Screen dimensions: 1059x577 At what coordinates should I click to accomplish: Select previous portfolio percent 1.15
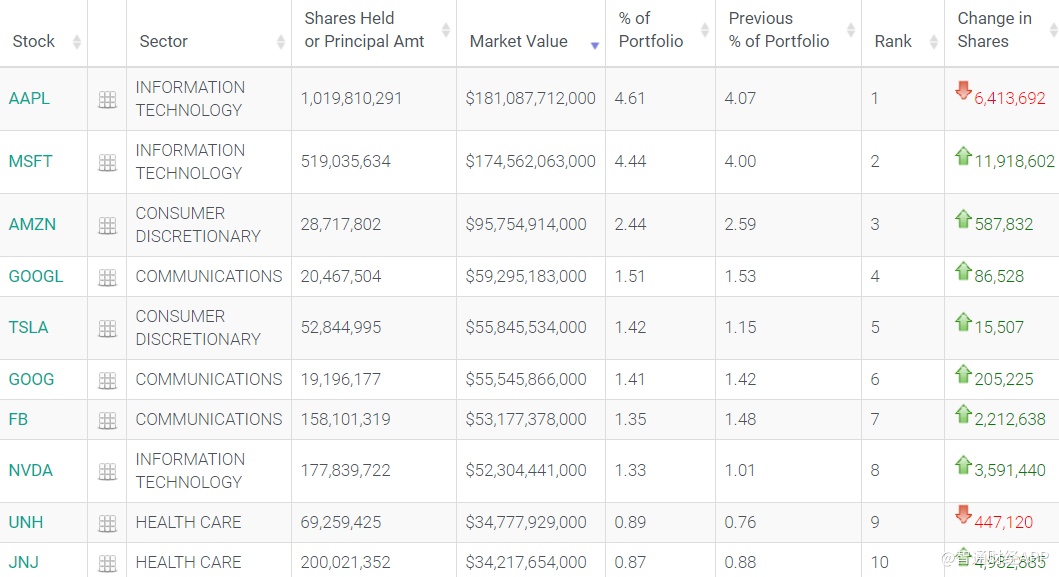tap(740, 327)
